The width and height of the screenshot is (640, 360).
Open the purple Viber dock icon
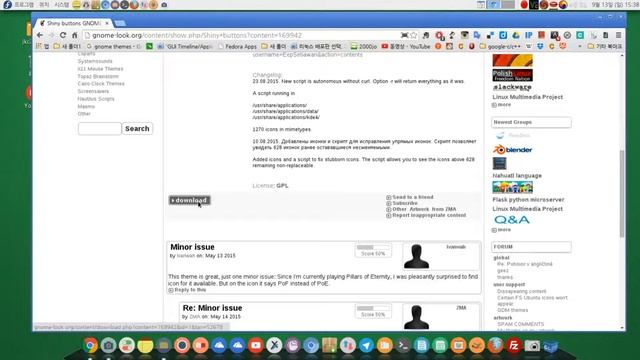293,346
